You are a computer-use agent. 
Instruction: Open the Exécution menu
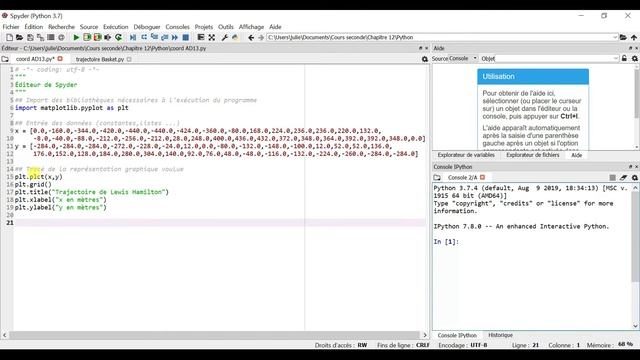point(116,27)
